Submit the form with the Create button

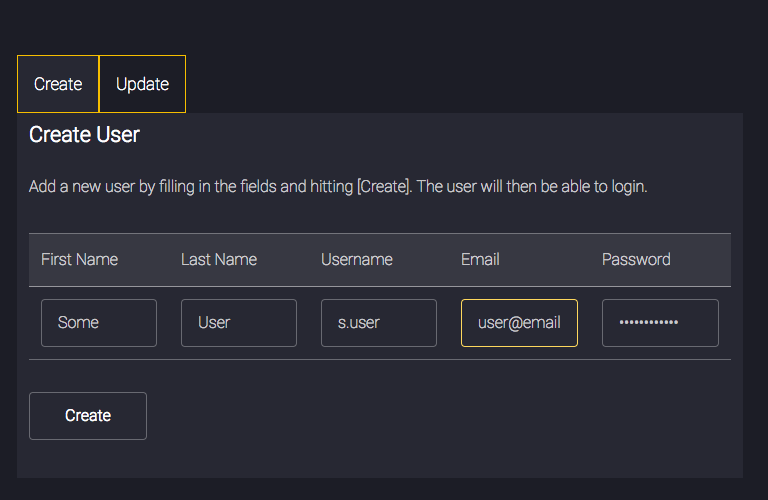[88, 416]
